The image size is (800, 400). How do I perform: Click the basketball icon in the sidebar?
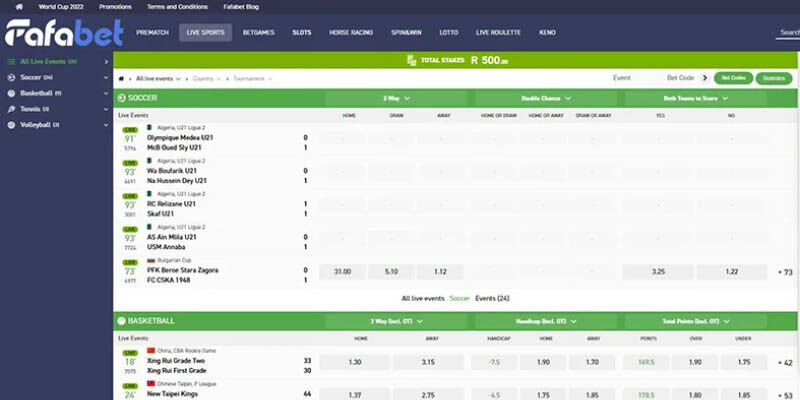coord(11,93)
